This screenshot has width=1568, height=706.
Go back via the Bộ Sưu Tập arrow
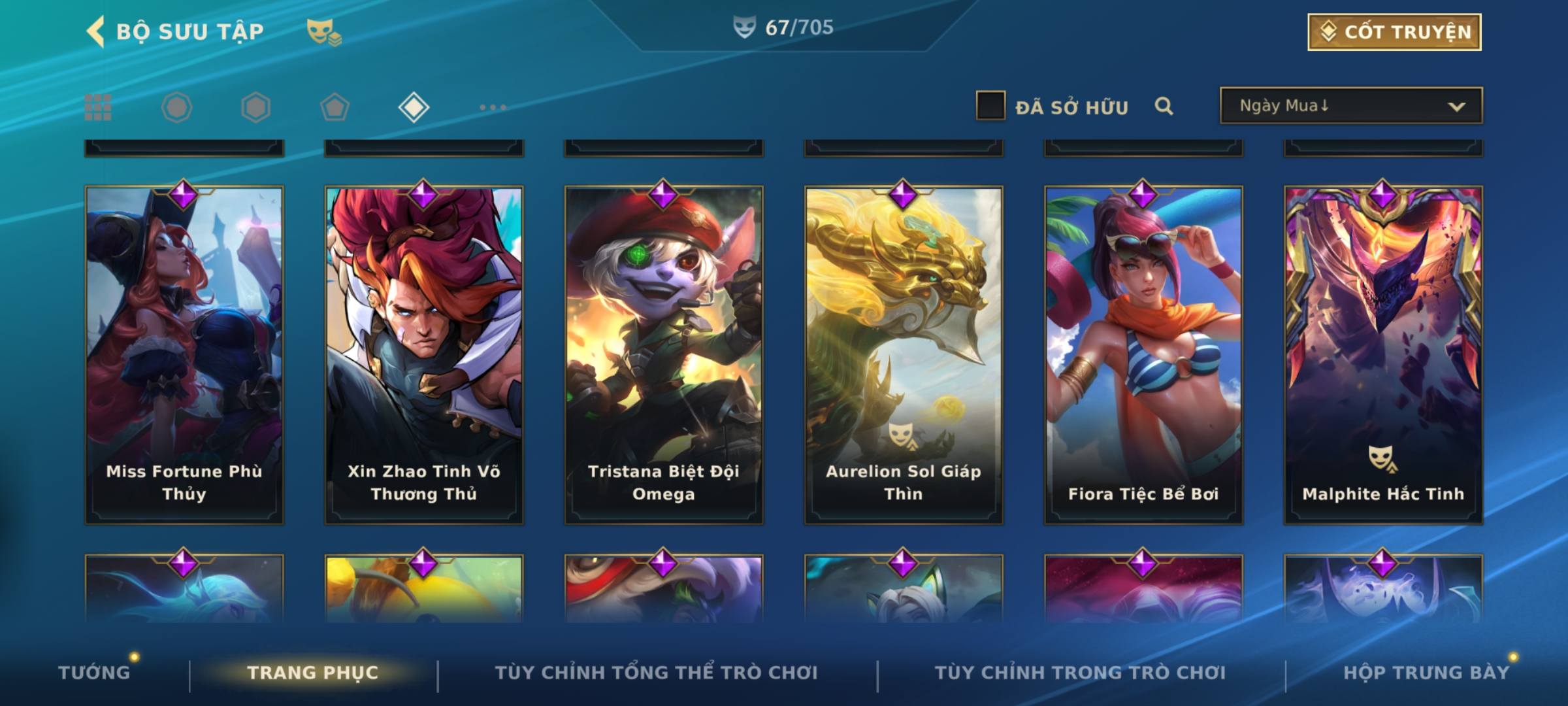tap(96, 32)
